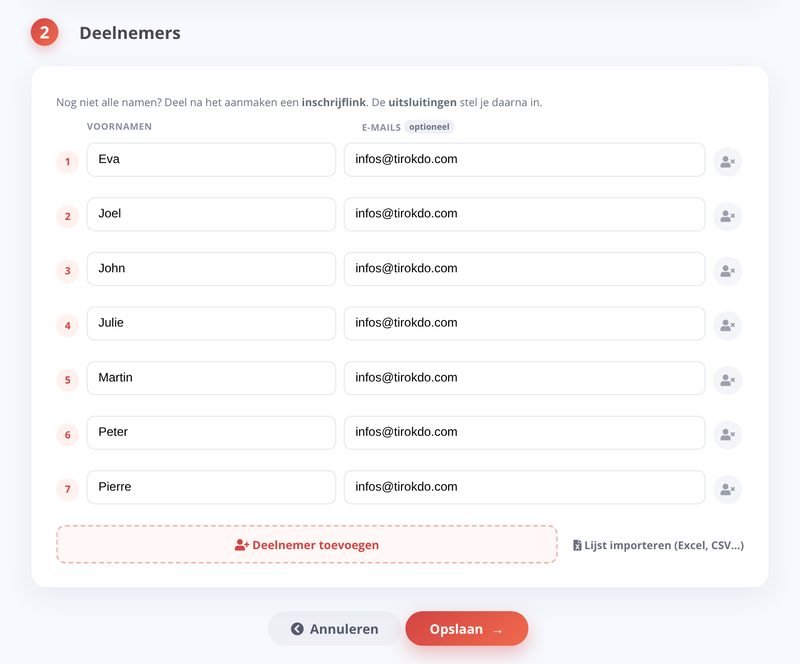The width and height of the screenshot is (800, 664).
Task: Focus the email field in Joel's row
Action: click(524, 214)
